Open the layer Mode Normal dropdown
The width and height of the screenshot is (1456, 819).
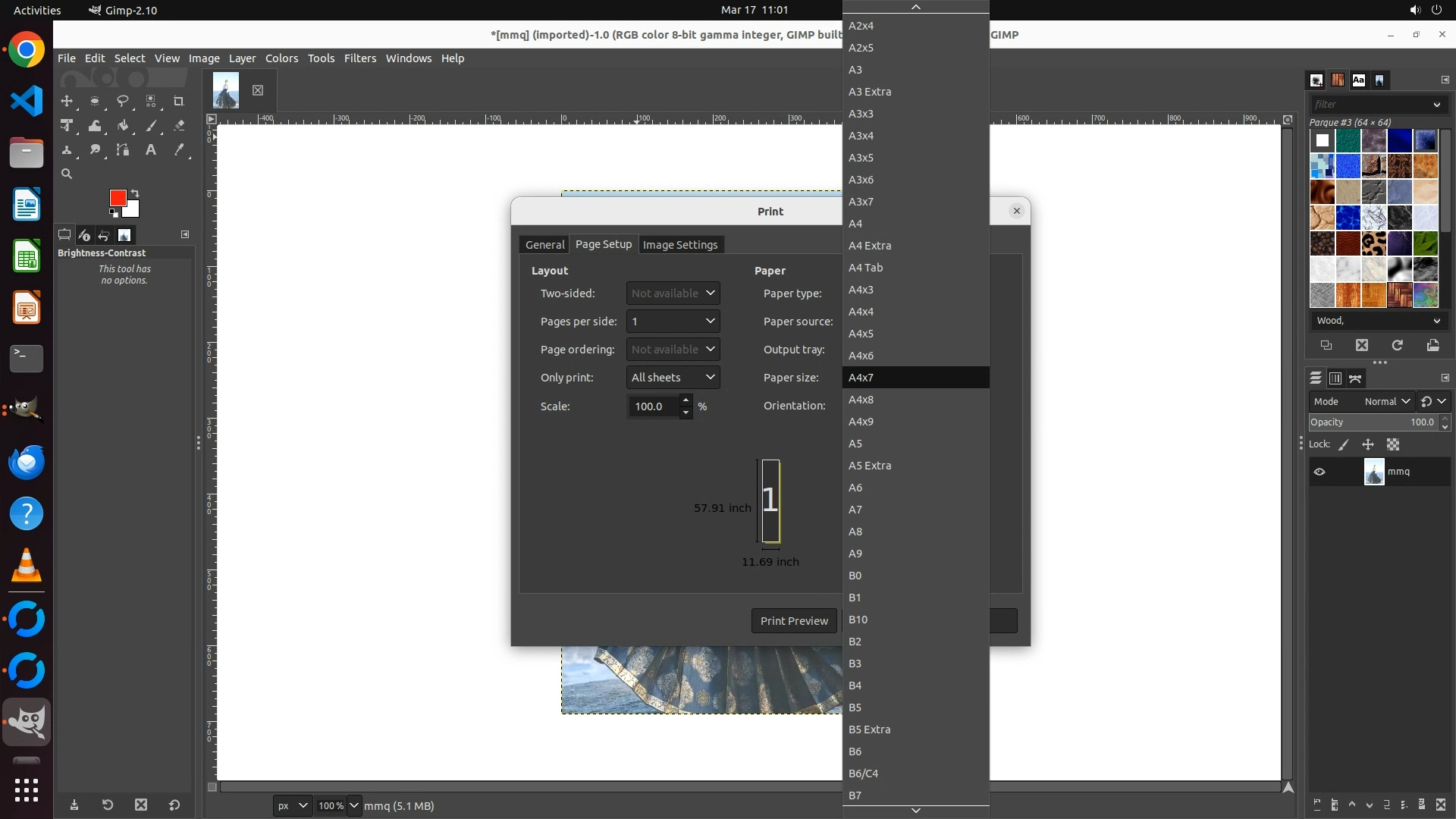tap(1387, 401)
